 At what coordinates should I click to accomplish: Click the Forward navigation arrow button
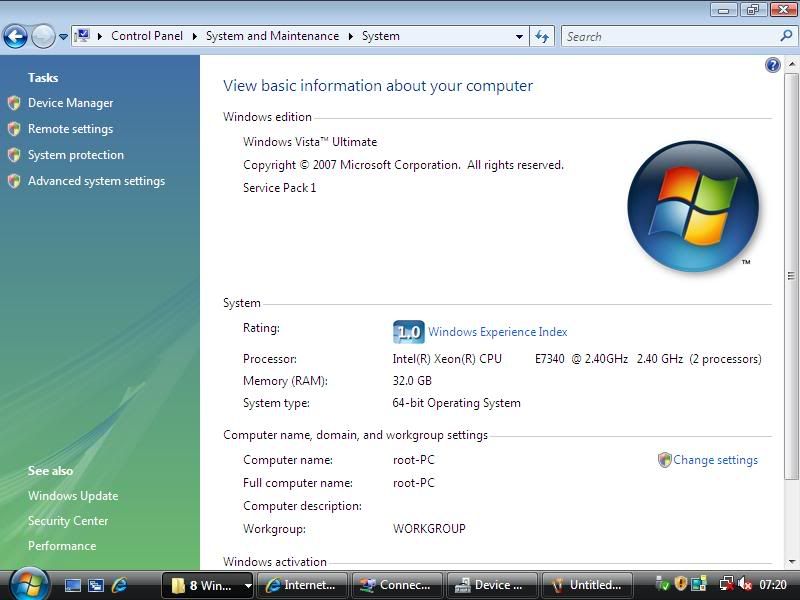[x=43, y=36]
